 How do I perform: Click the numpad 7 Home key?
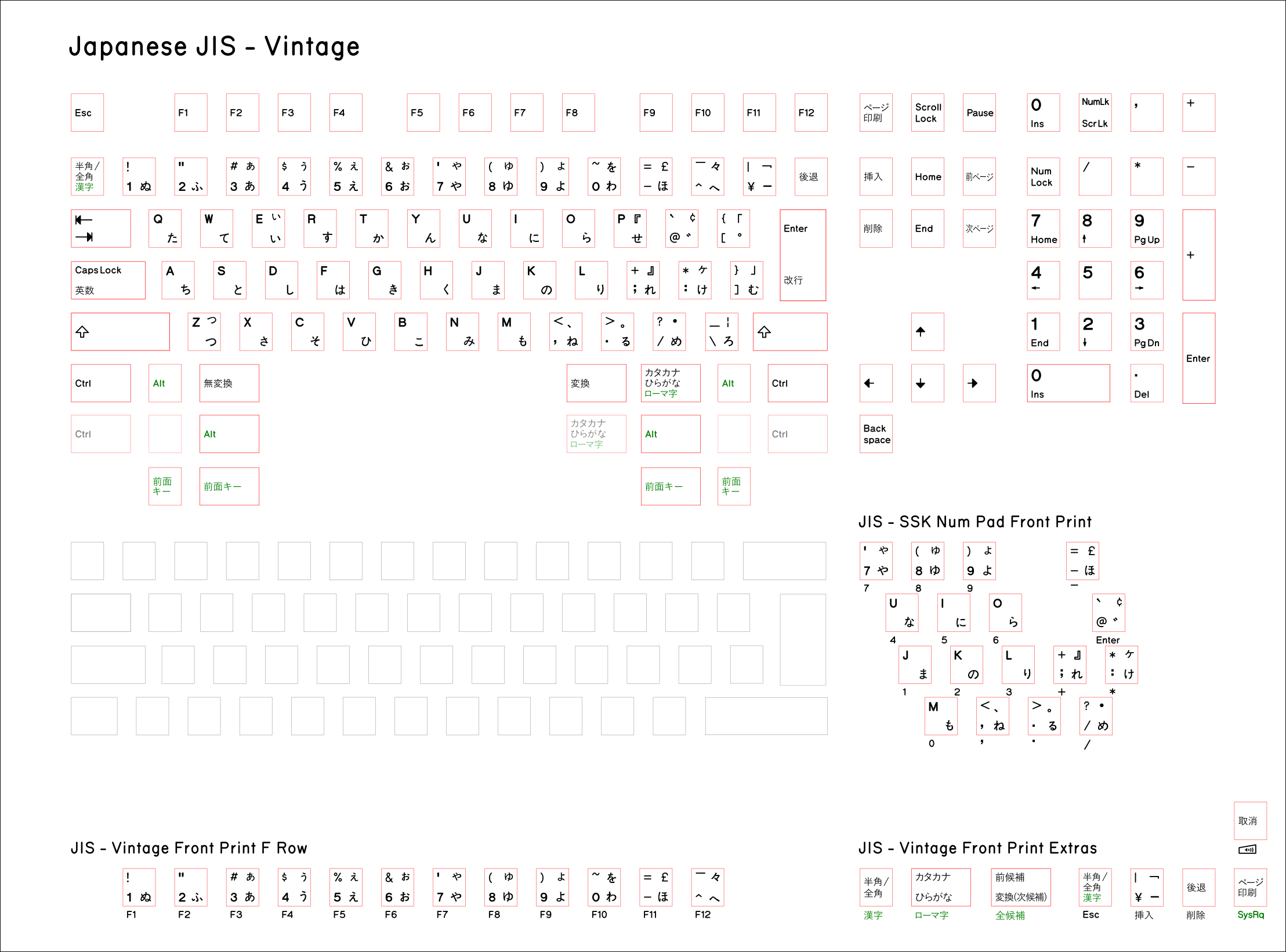[1043, 229]
